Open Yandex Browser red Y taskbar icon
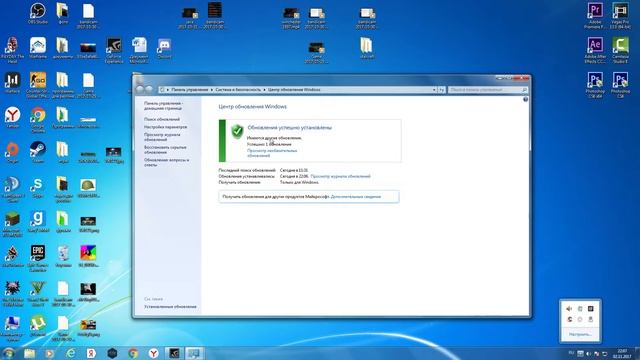The height and width of the screenshot is (360, 640). point(153,353)
